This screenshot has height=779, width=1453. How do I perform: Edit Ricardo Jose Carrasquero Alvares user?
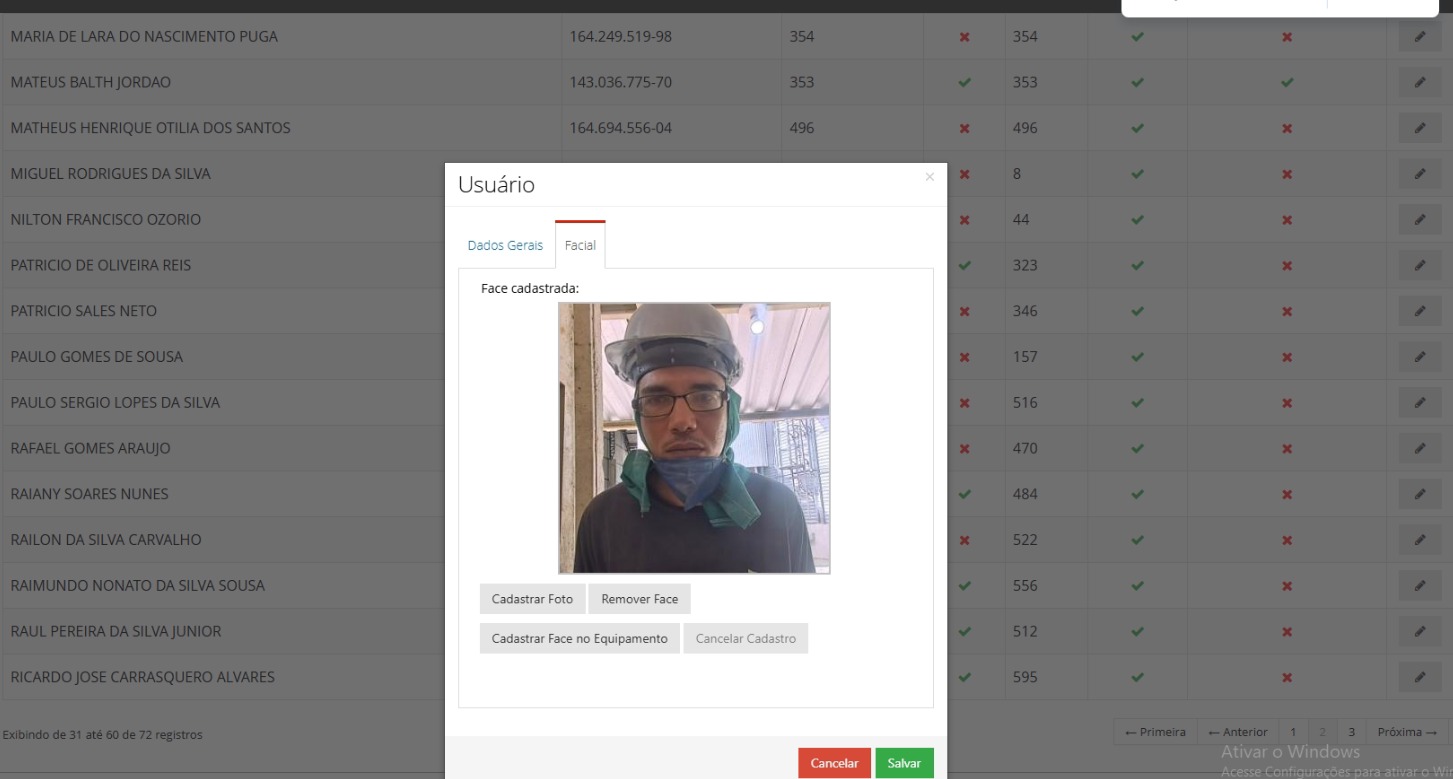click(1419, 677)
